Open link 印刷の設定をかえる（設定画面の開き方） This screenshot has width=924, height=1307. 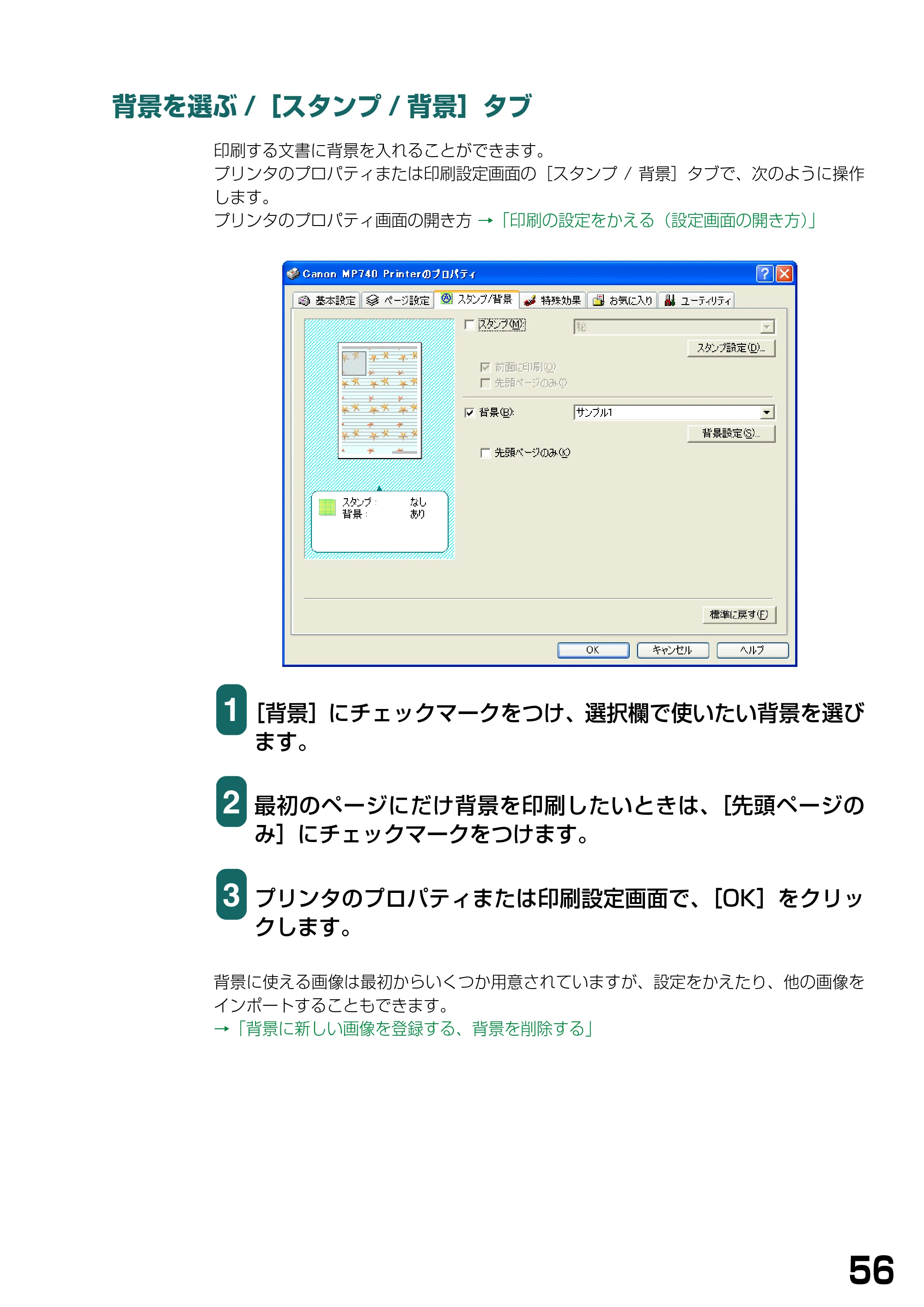[x=659, y=220]
